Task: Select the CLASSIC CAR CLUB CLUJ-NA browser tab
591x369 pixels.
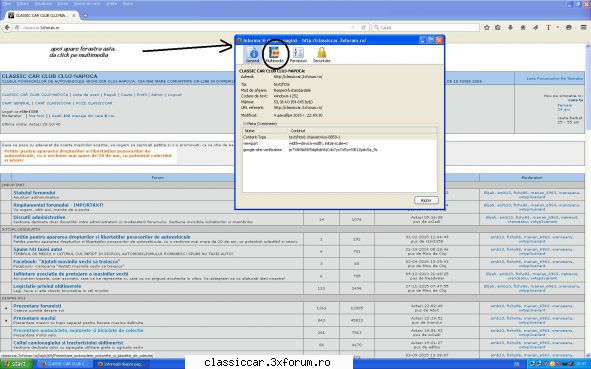Action: point(42,15)
